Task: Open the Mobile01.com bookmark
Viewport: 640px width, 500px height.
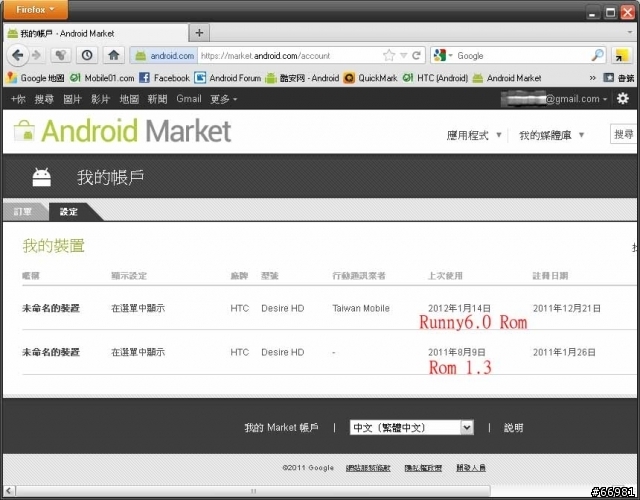Action: pos(102,78)
